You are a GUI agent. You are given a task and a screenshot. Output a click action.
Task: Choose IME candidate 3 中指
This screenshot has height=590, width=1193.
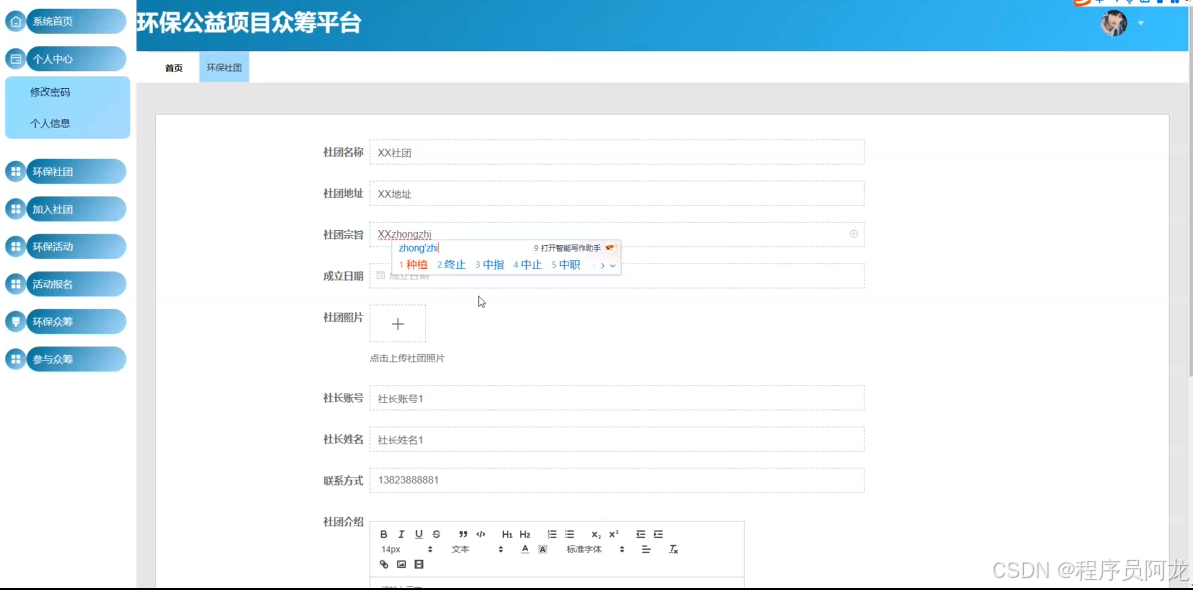pyautogui.click(x=489, y=265)
